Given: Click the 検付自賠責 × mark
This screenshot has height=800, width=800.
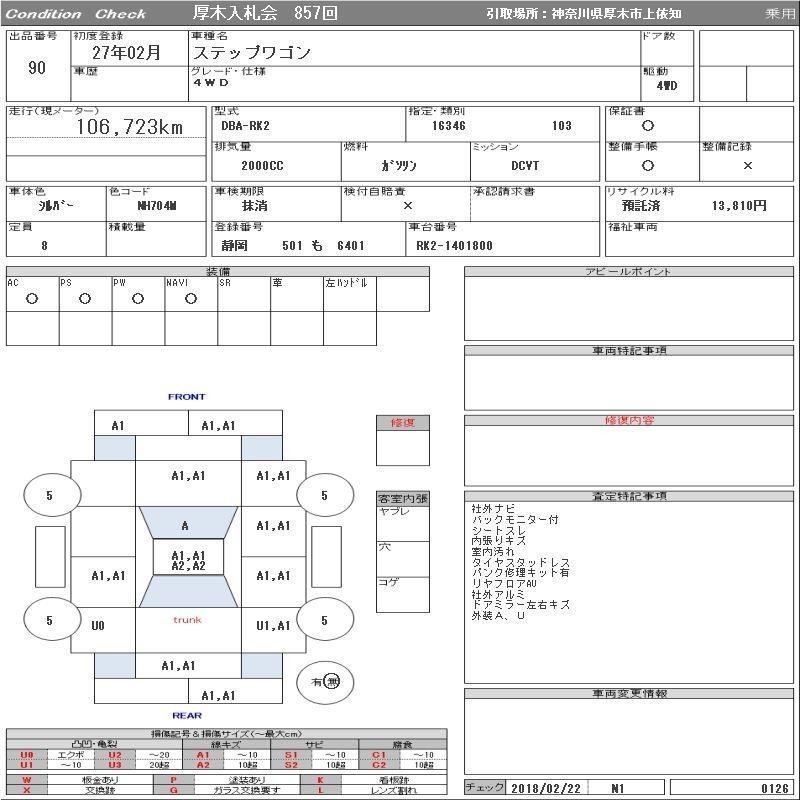Looking at the screenshot, I should pos(408,205).
